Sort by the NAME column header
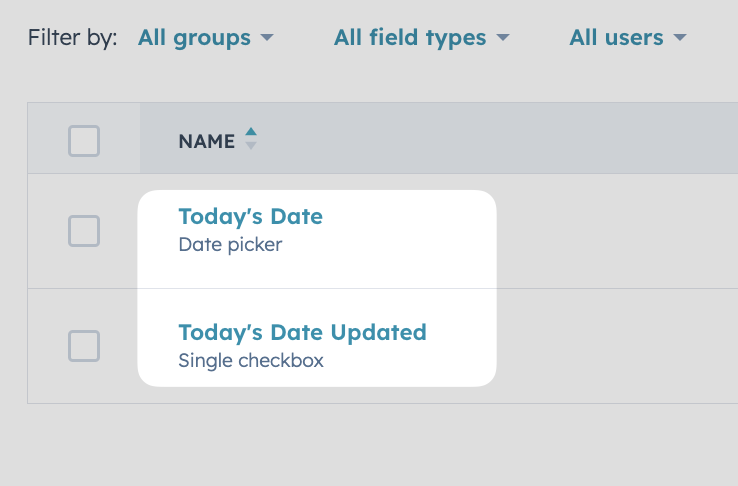Image resolution: width=738 pixels, height=486 pixels. pos(207,141)
